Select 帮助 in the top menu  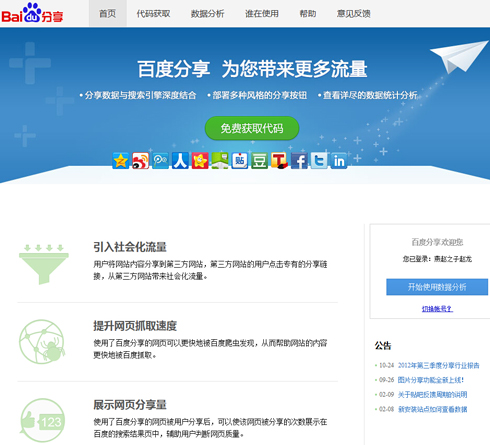308,13
